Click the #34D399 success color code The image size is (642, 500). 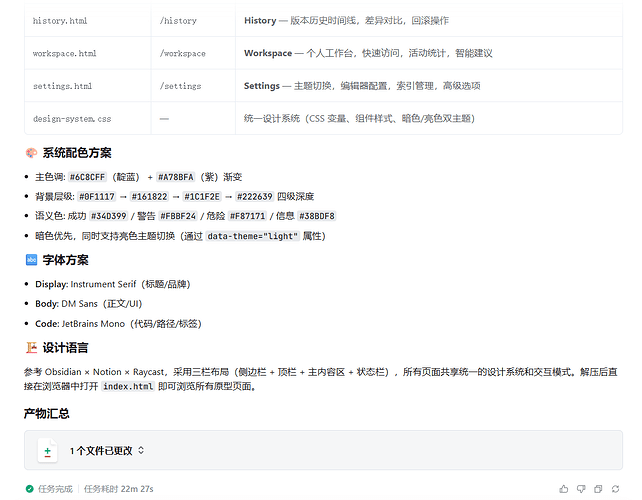click(x=109, y=216)
